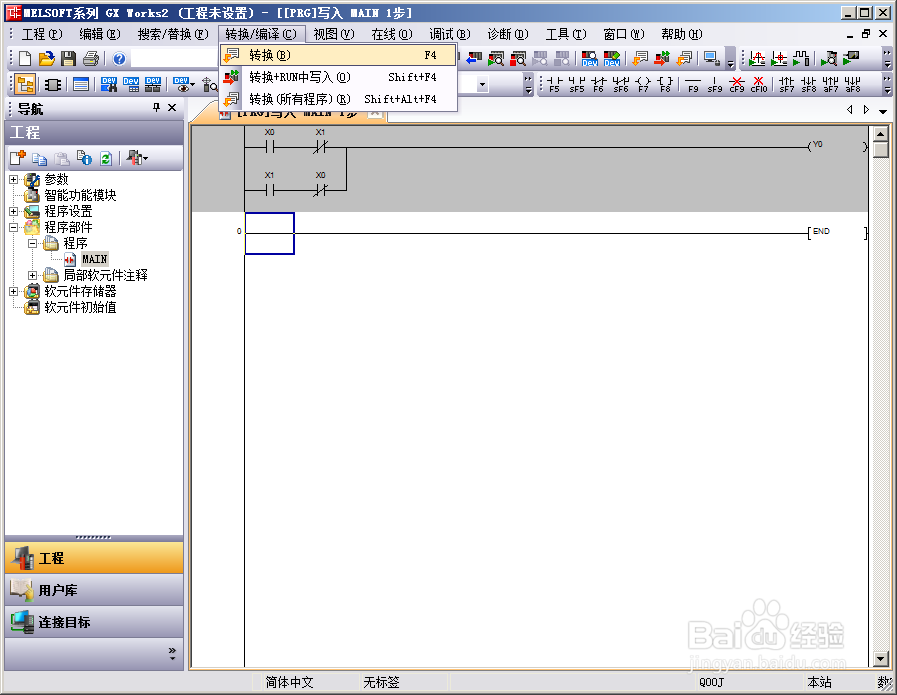Insert falling pulse contact sF8
Screen dimensions: 897x695
808,85
